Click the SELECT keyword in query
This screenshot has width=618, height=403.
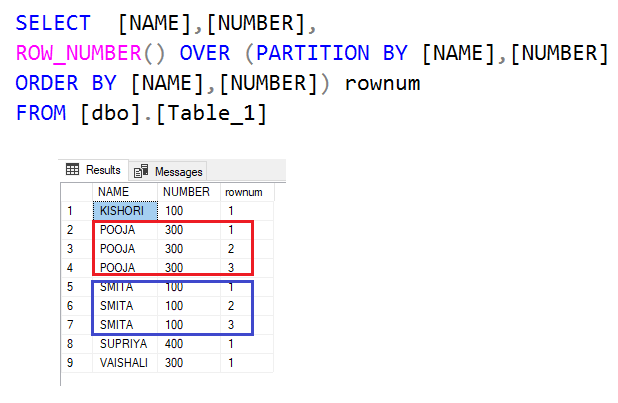click(x=53, y=23)
